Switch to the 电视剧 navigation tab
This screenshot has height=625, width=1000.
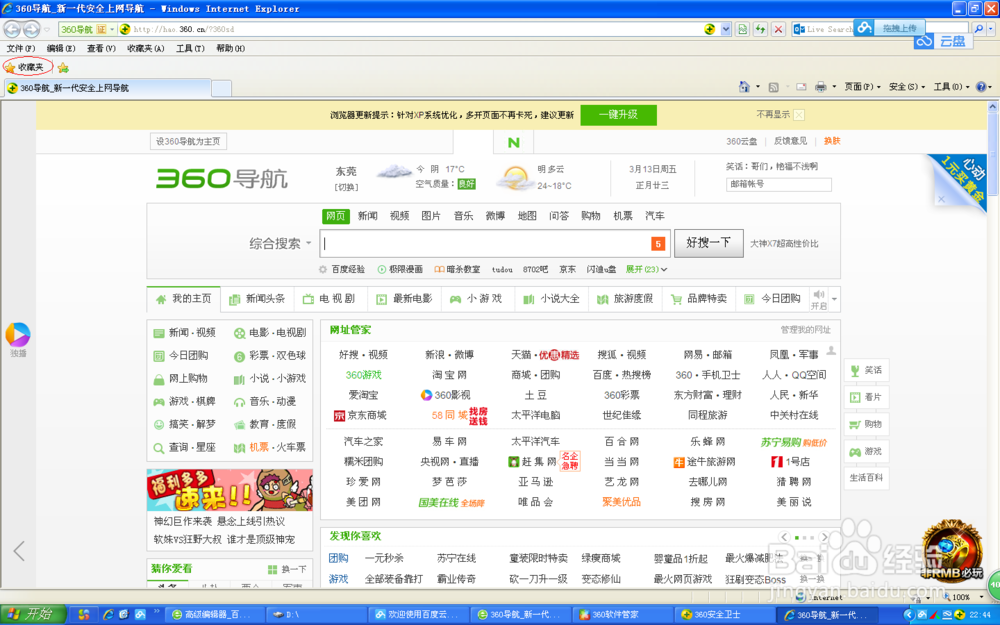(x=329, y=299)
